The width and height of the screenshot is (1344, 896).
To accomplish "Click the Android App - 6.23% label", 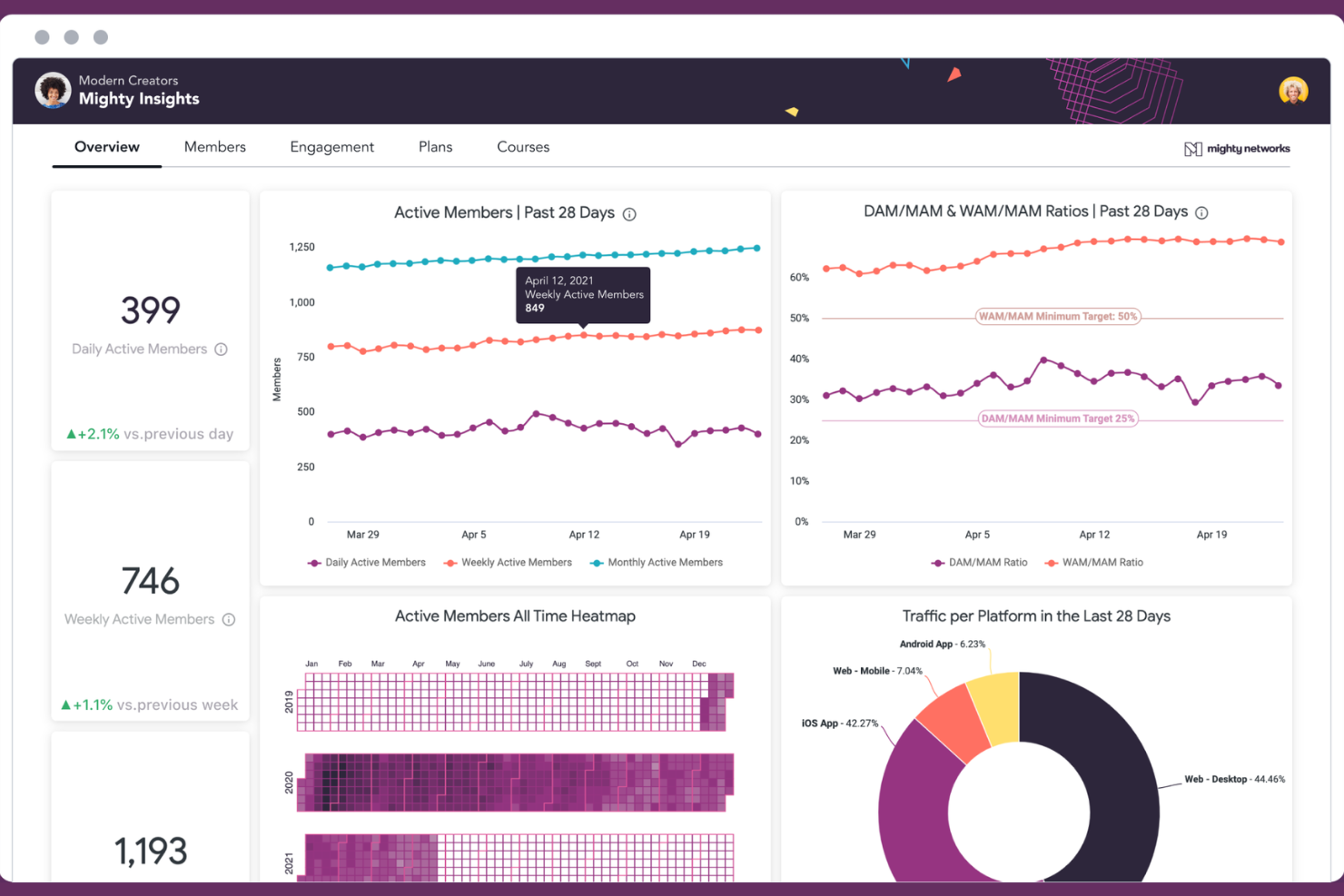I will 943,645.
